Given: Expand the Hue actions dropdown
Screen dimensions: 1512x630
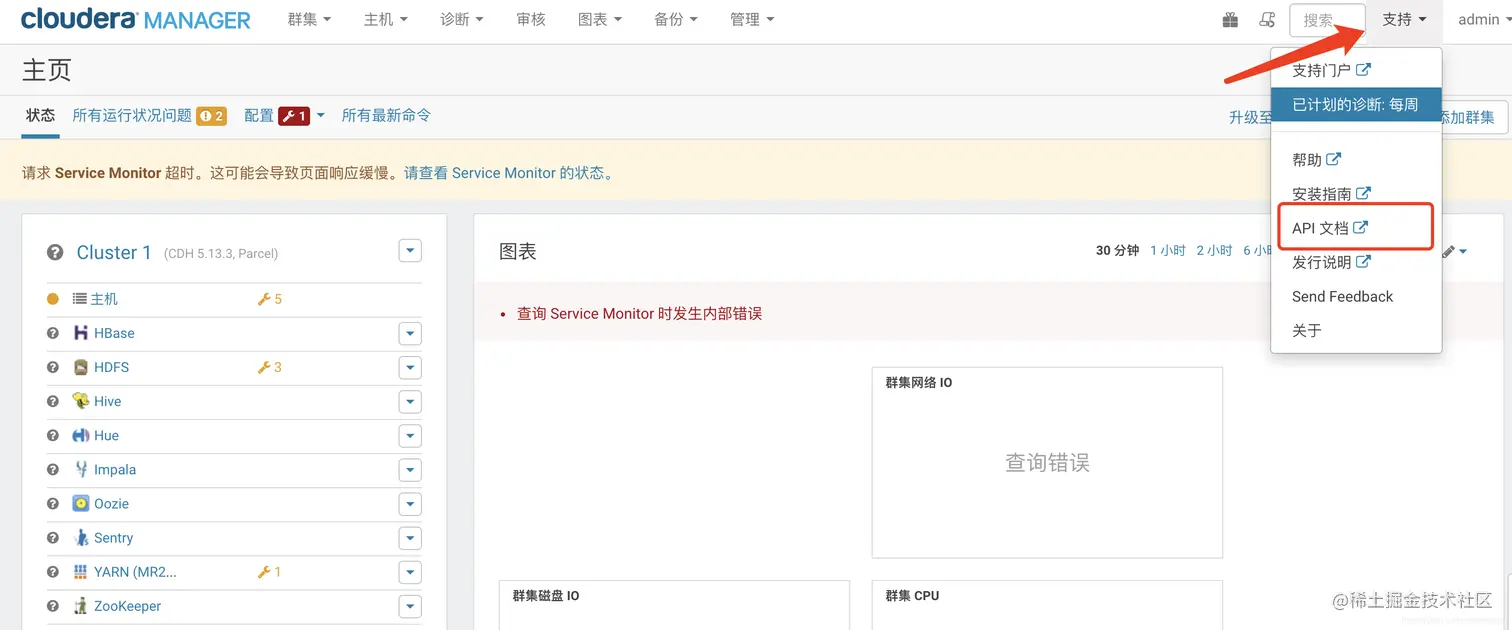Looking at the screenshot, I should (x=410, y=435).
